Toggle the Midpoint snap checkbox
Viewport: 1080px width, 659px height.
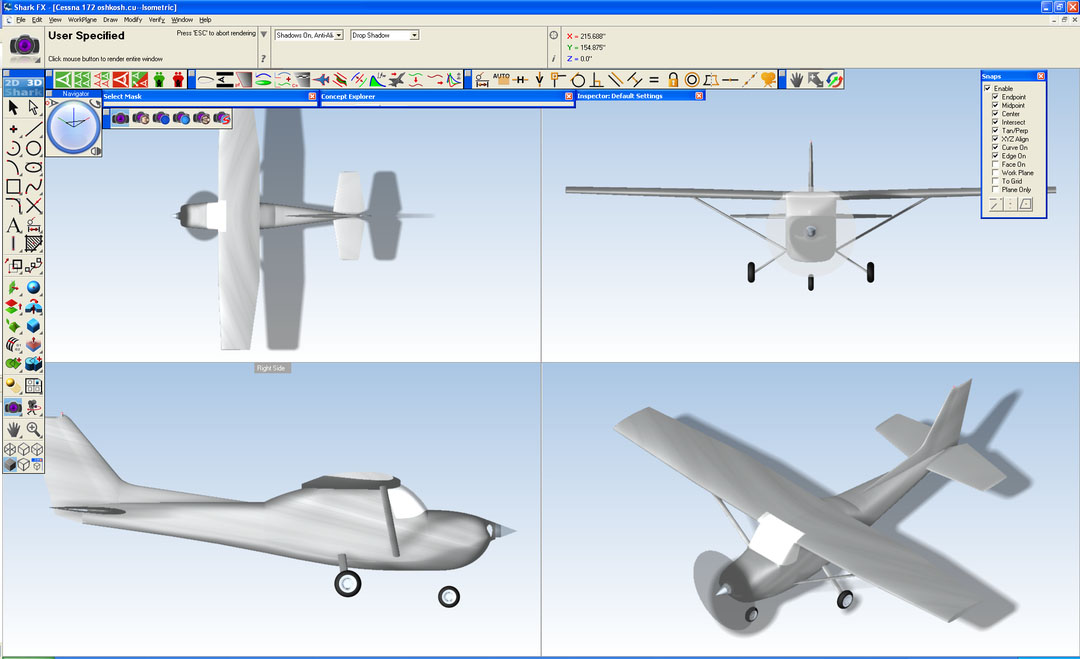pyautogui.click(x=995, y=105)
